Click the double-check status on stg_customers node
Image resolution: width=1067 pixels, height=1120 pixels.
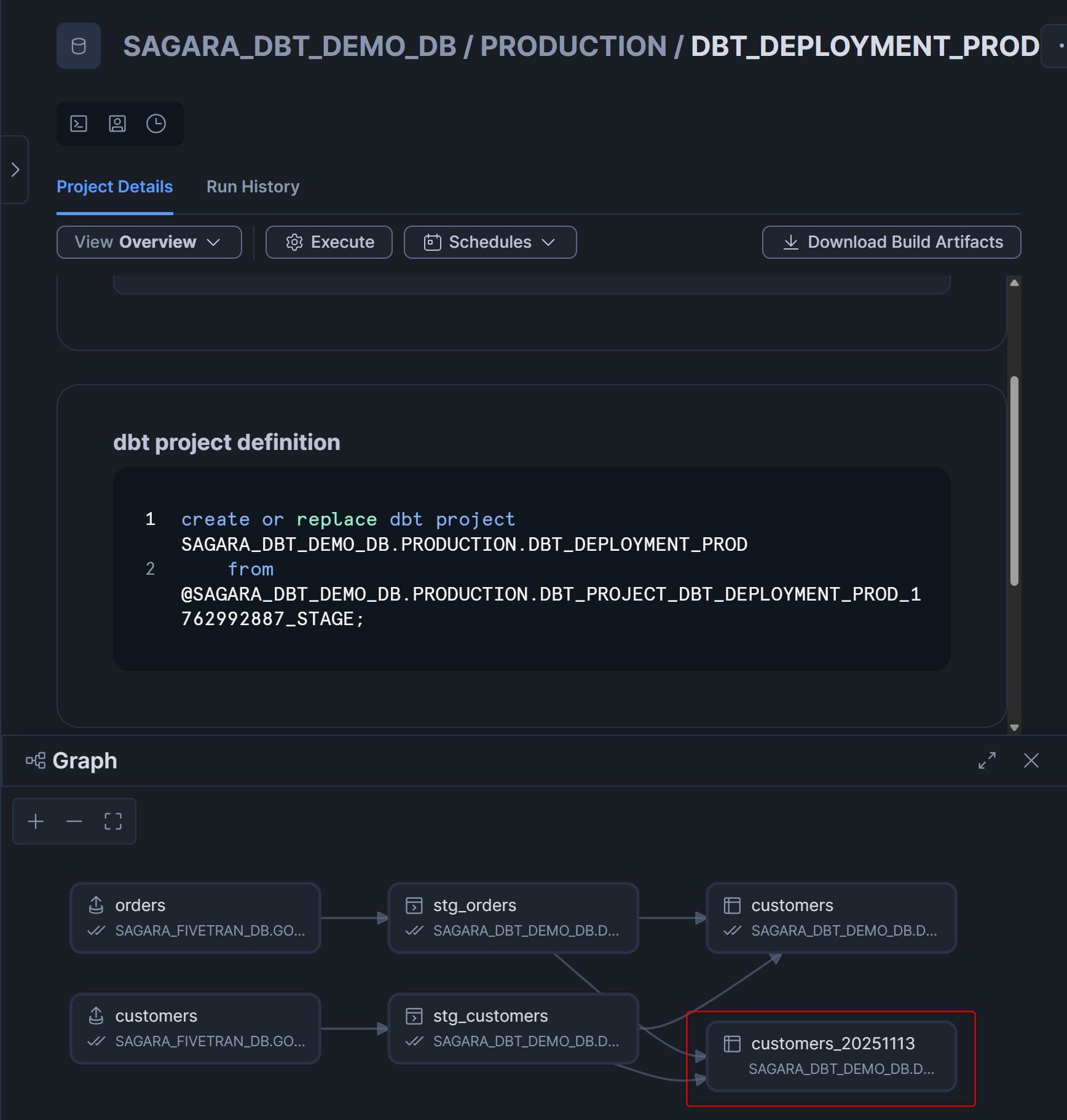coord(414,1041)
